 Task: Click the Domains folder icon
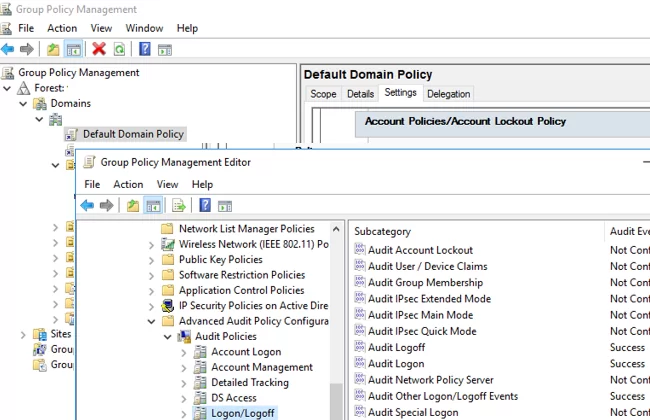pos(40,103)
